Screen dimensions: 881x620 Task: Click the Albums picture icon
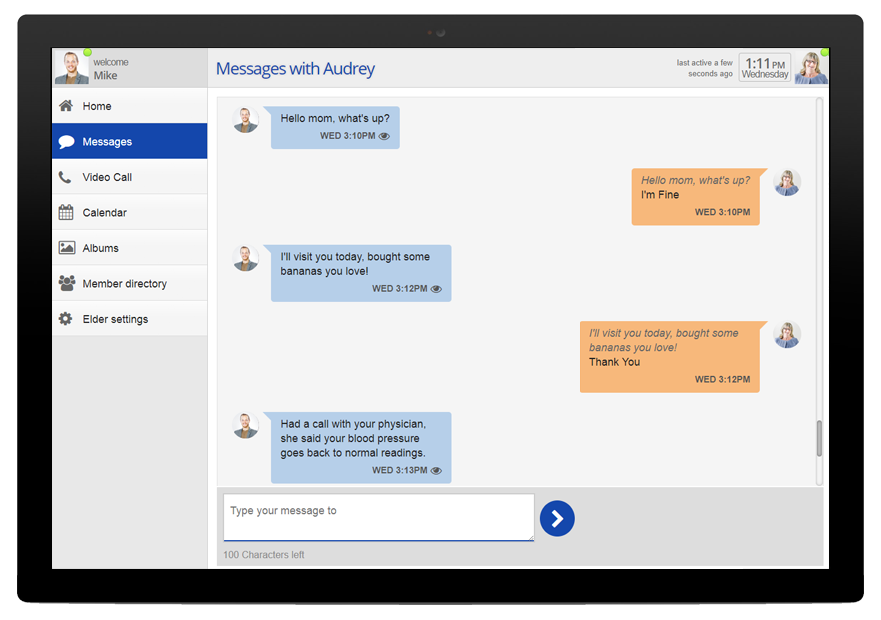click(67, 248)
